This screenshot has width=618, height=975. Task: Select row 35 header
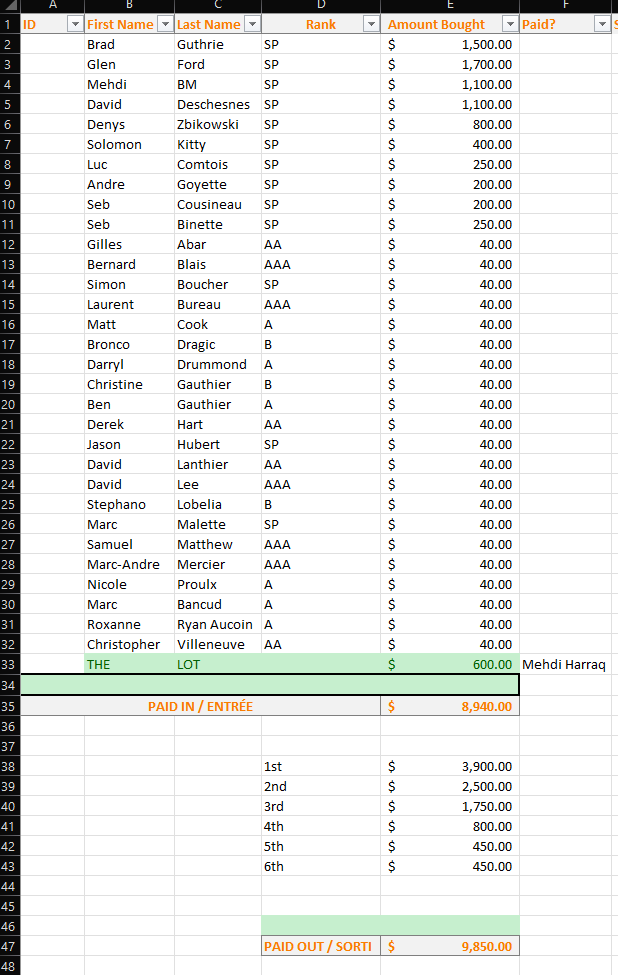coord(9,706)
